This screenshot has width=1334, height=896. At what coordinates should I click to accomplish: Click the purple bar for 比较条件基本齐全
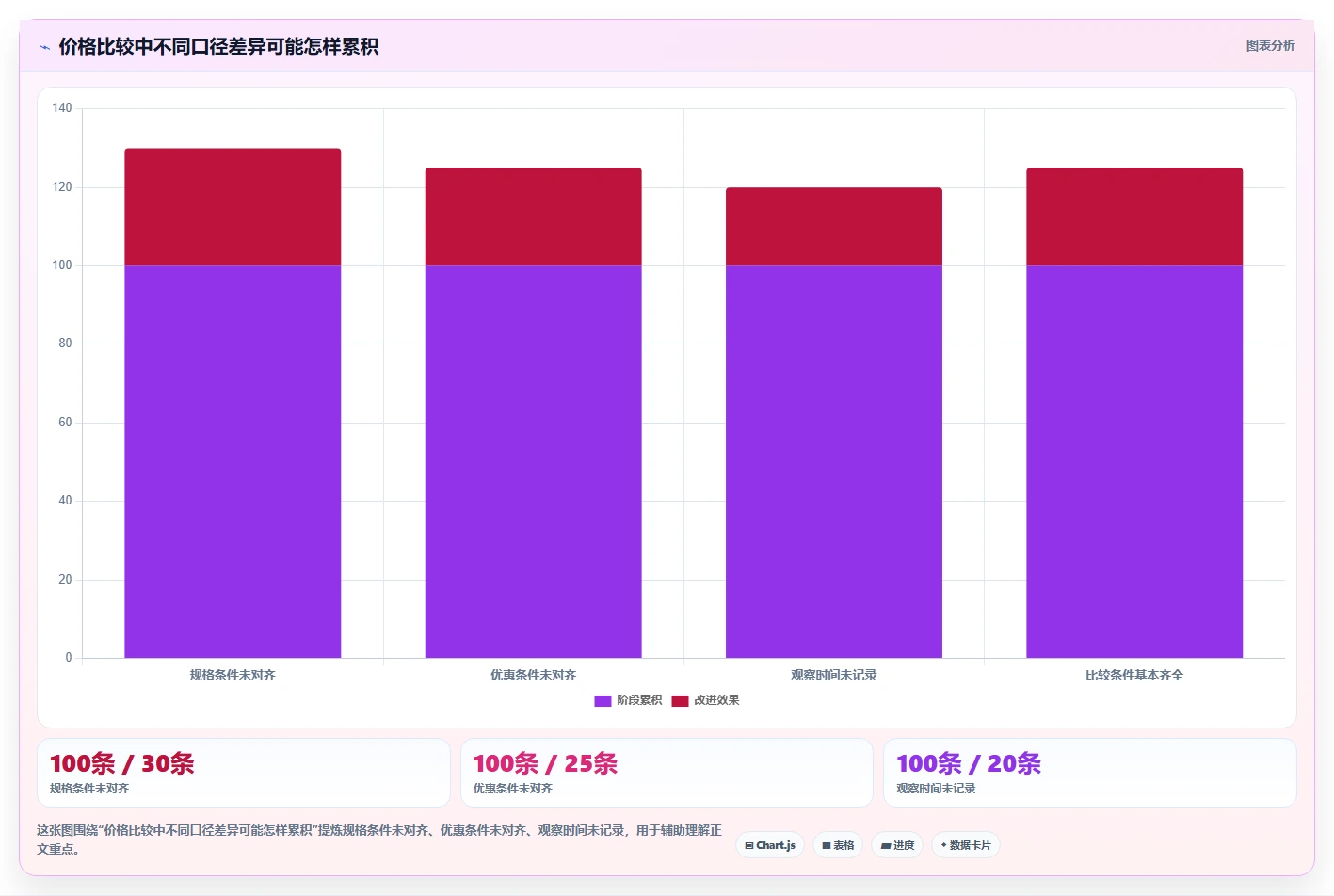coord(1134,461)
